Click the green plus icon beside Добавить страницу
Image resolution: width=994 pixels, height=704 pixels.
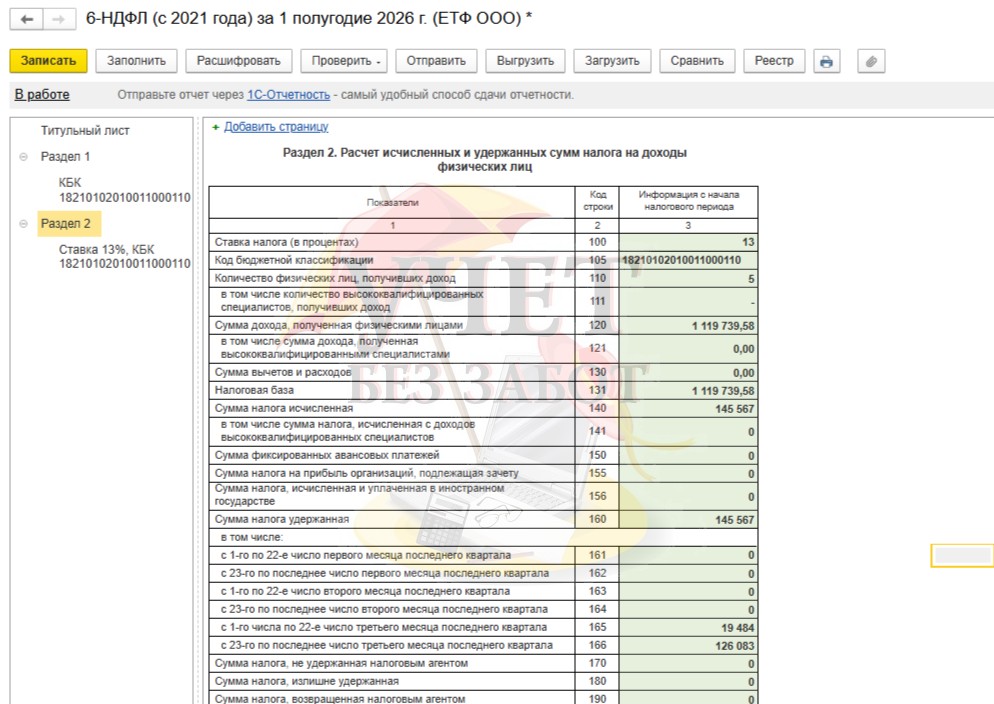(216, 127)
